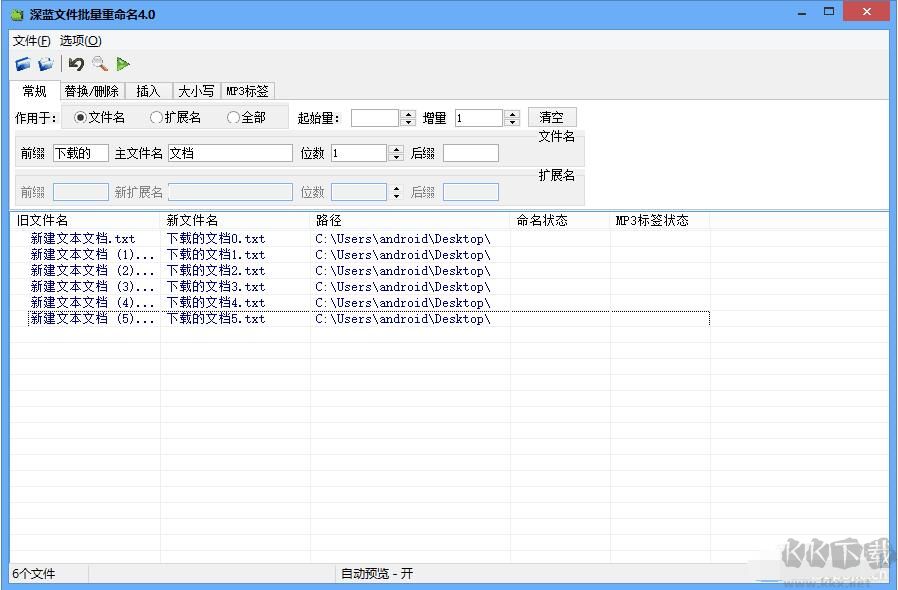The image size is (898, 590).
Task: Decrease 增量 with down arrow
Action: (513, 122)
